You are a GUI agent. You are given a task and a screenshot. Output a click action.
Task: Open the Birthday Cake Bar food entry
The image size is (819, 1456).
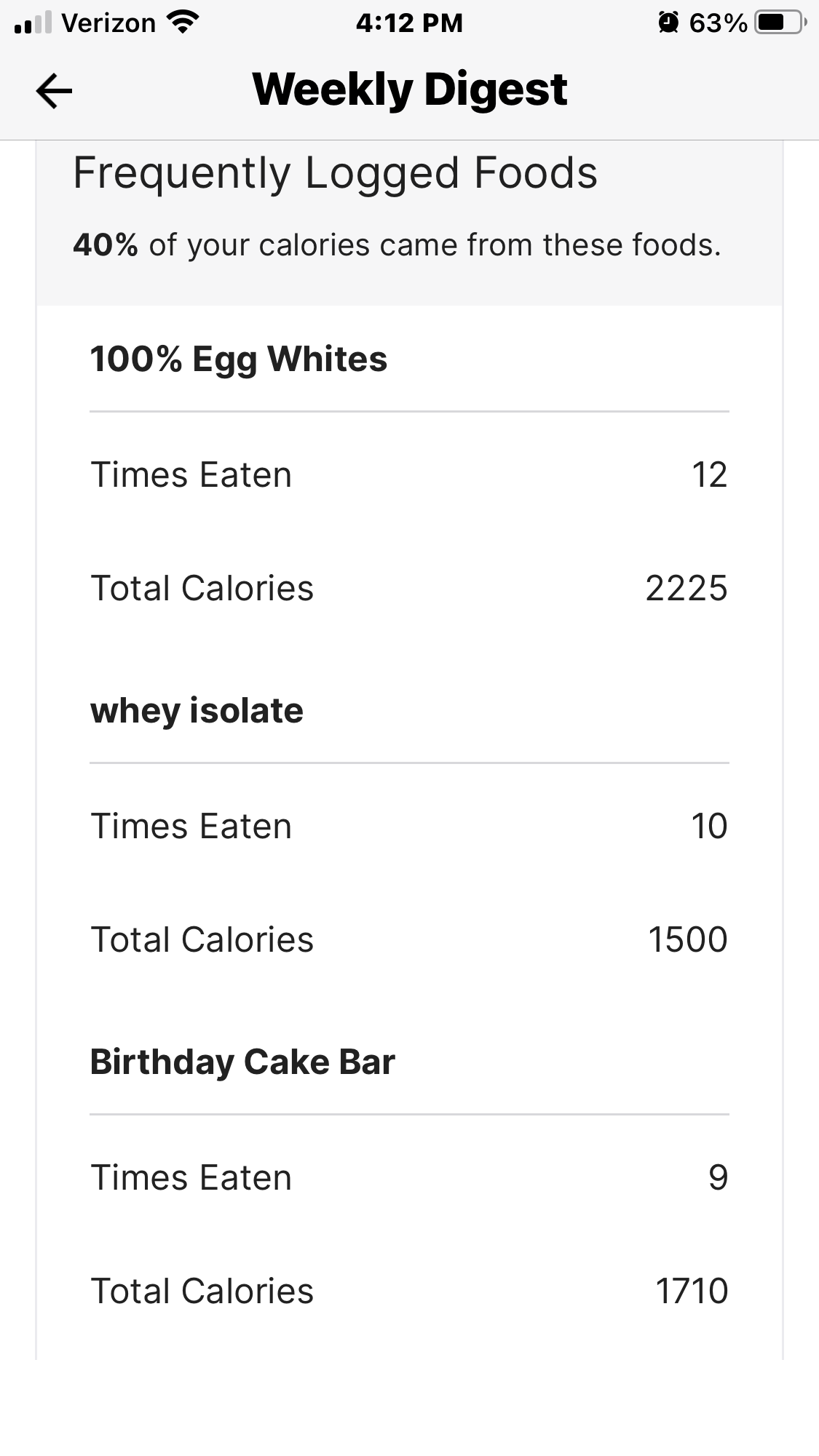[242, 1062]
